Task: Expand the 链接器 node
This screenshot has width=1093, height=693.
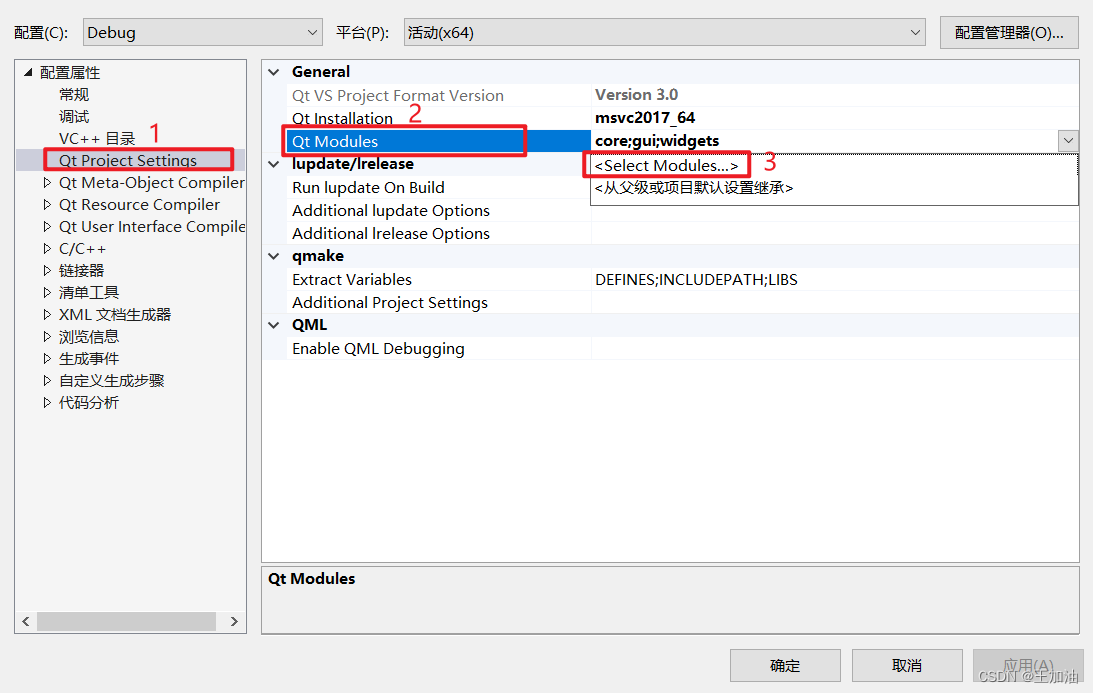Action: (47, 271)
